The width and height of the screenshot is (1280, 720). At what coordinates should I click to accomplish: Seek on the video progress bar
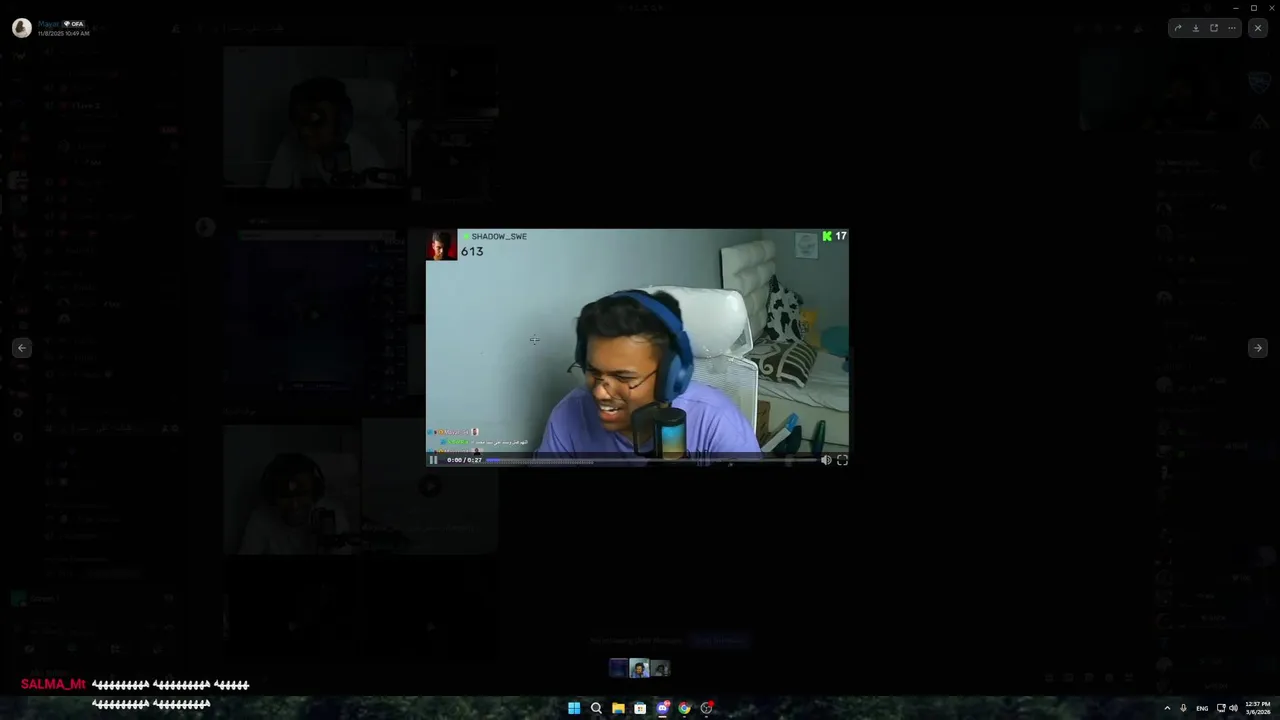pos(651,460)
